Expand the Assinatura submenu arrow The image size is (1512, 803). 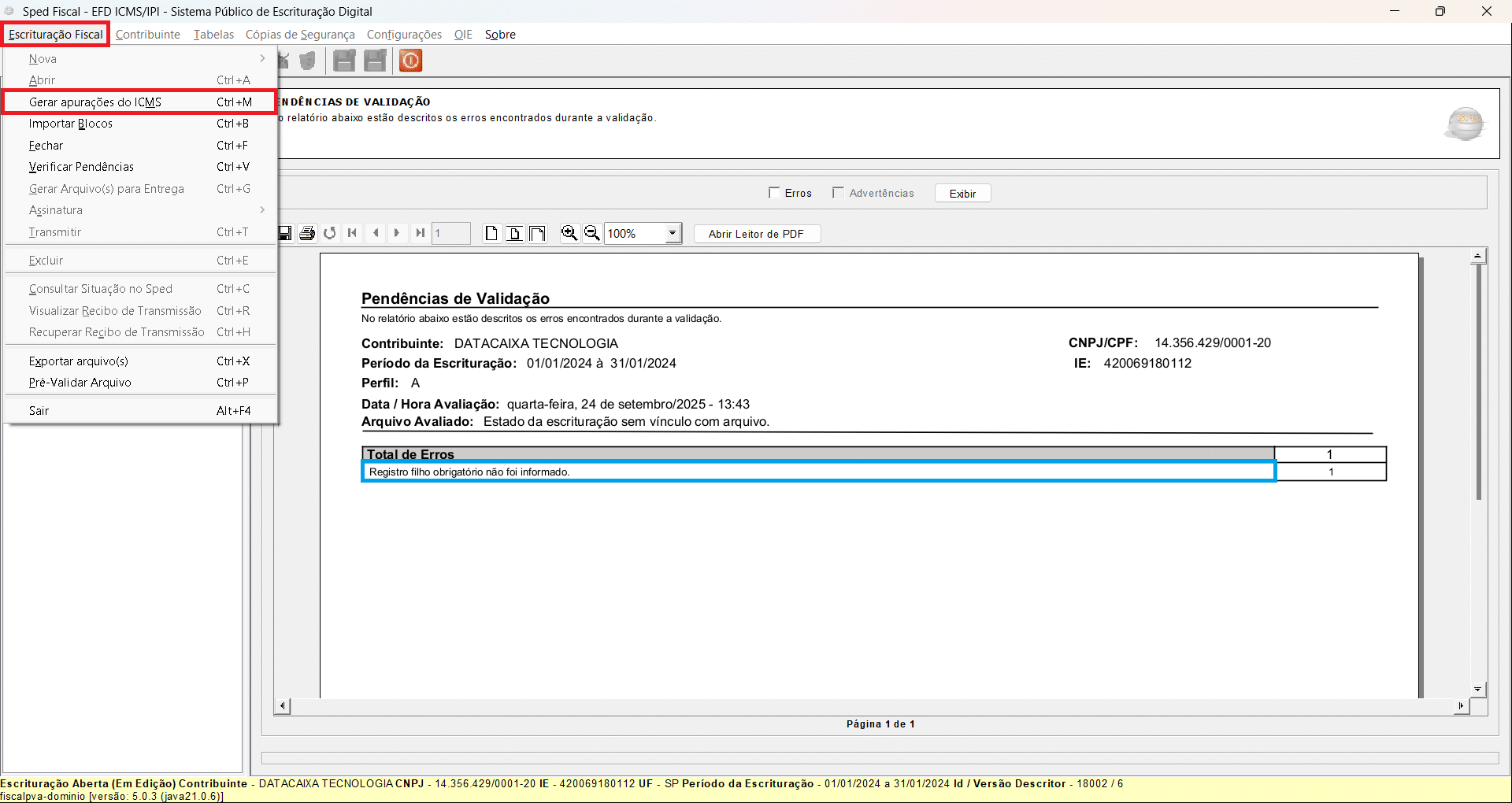[261, 210]
